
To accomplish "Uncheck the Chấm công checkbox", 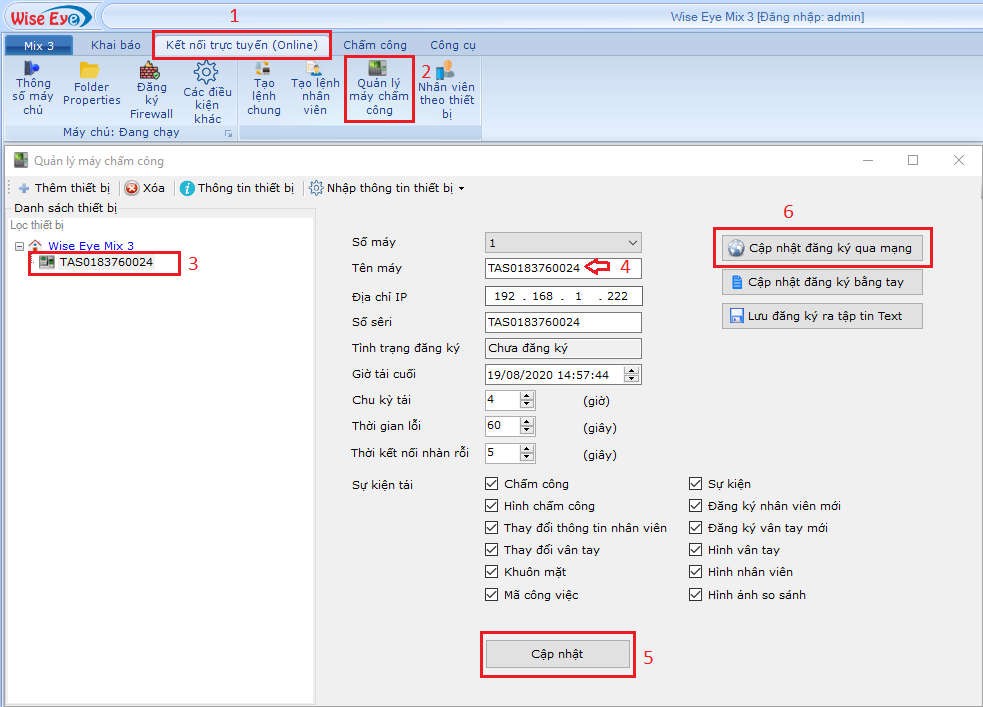I will tap(491, 484).
